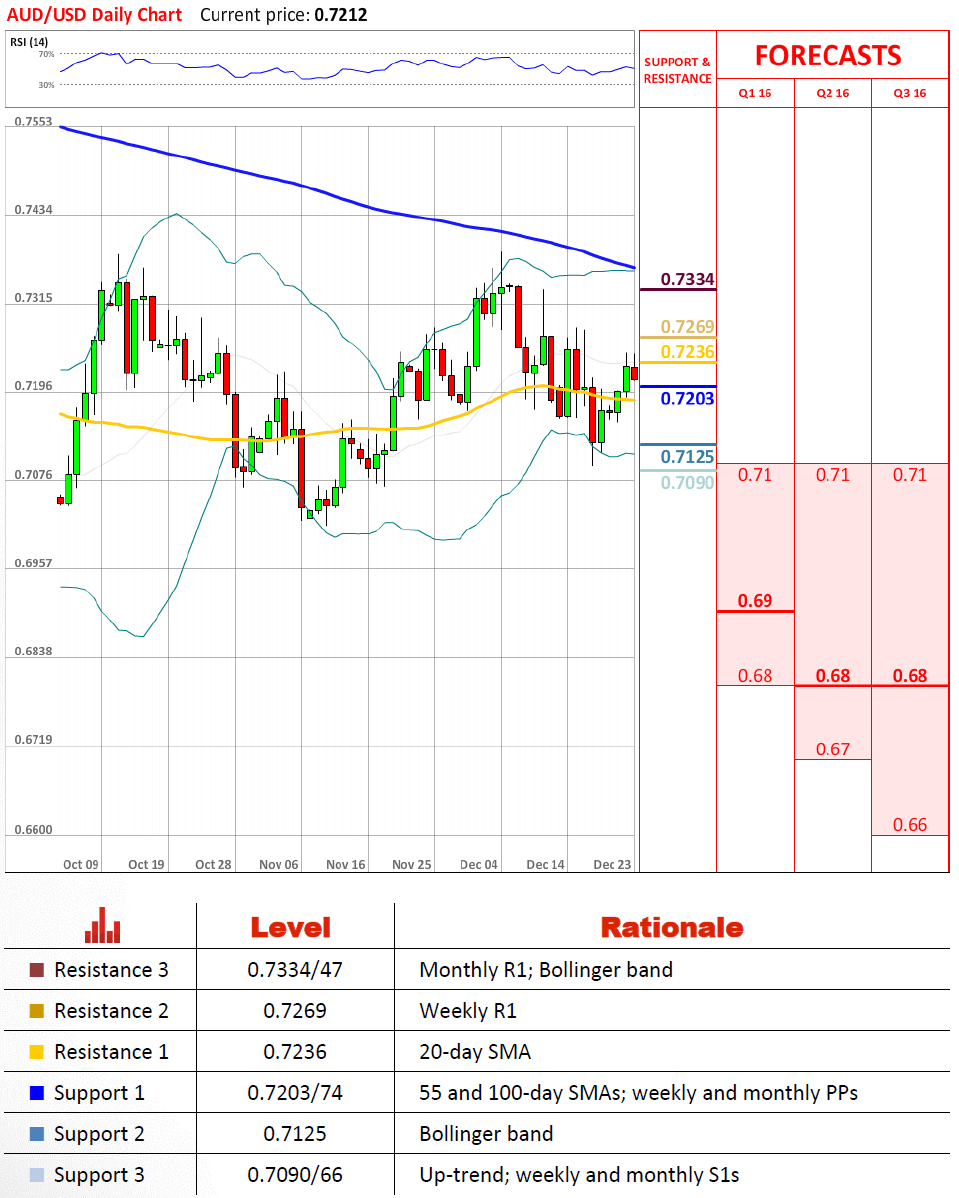Select the Q3 16 forecast column header
The width and height of the screenshot is (959, 1198).
910,93
